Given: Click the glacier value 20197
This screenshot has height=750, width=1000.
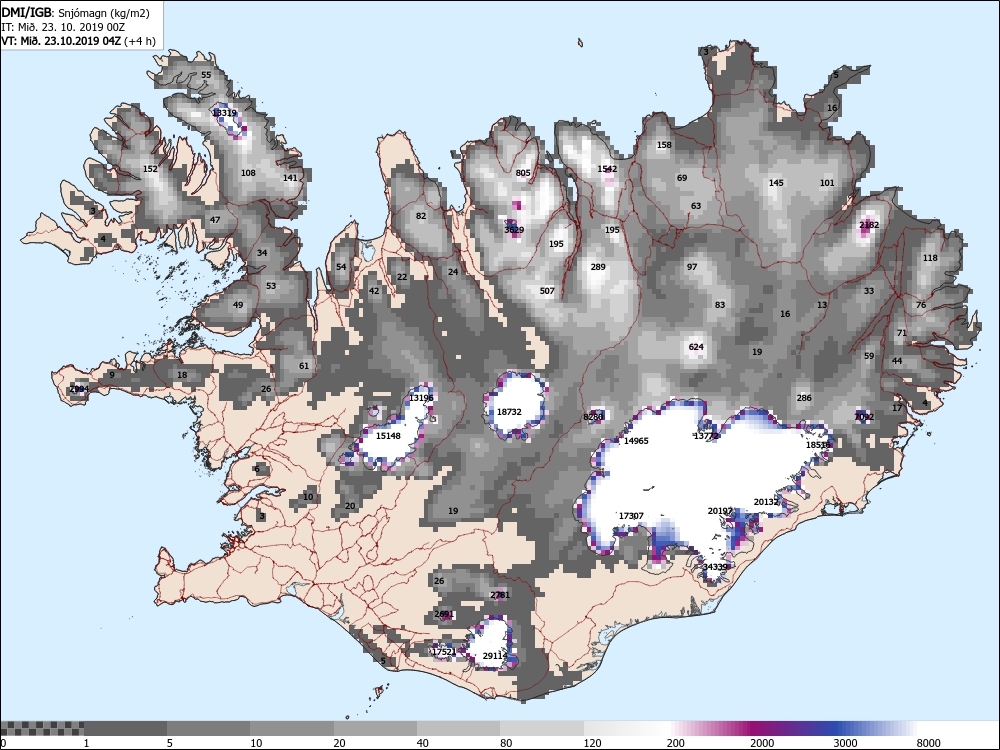Looking at the screenshot, I should (x=720, y=511).
